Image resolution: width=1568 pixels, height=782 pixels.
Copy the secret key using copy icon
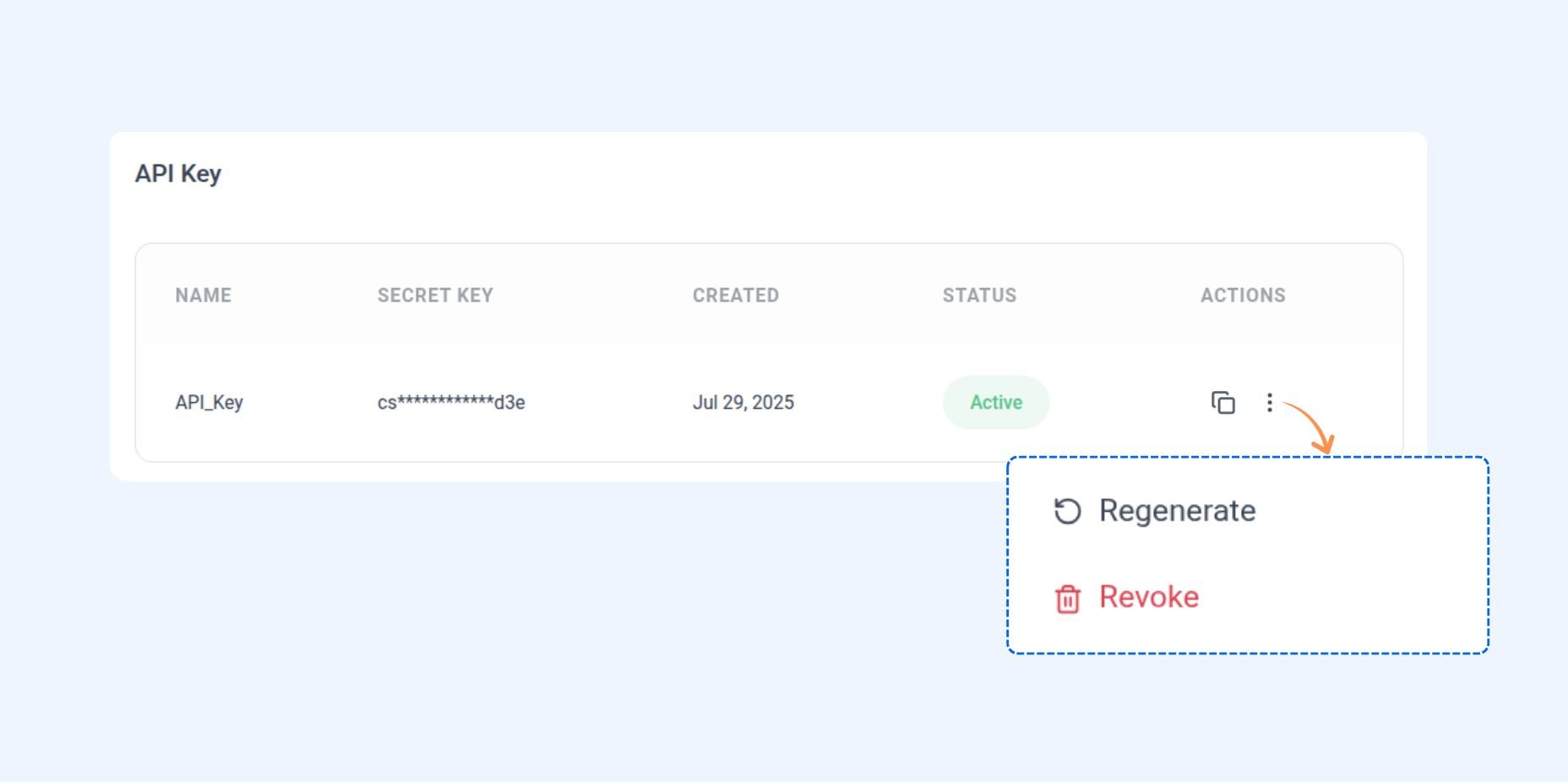click(x=1222, y=403)
